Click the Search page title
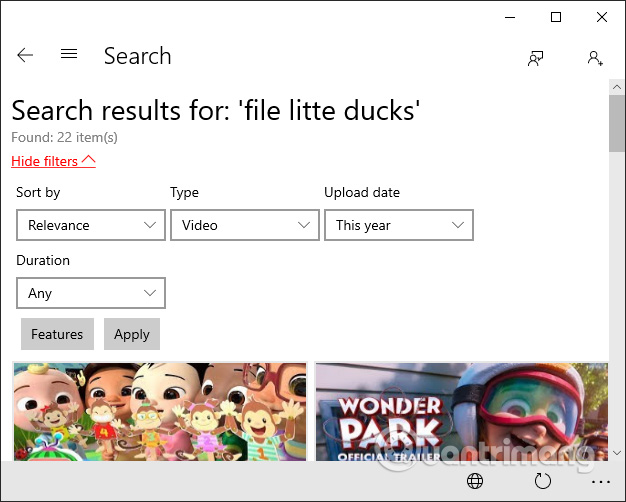626x502 pixels. click(x=137, y=56)
